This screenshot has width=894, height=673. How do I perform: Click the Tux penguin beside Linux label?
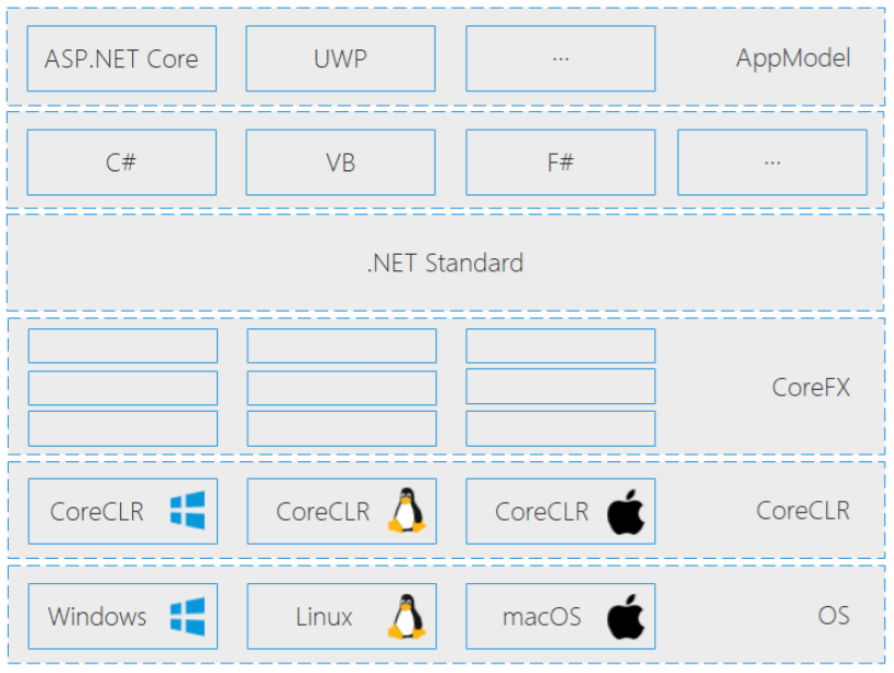(x=405, y=616)
